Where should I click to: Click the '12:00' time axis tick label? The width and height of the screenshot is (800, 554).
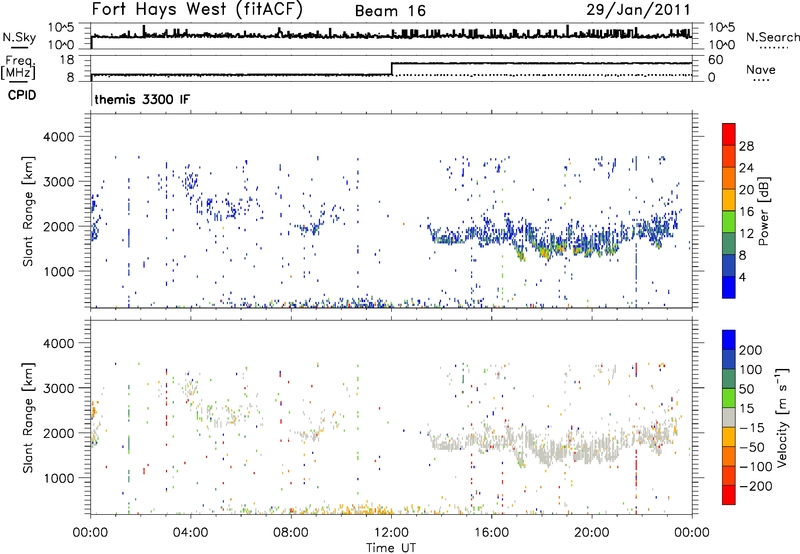tap(391, 533)
